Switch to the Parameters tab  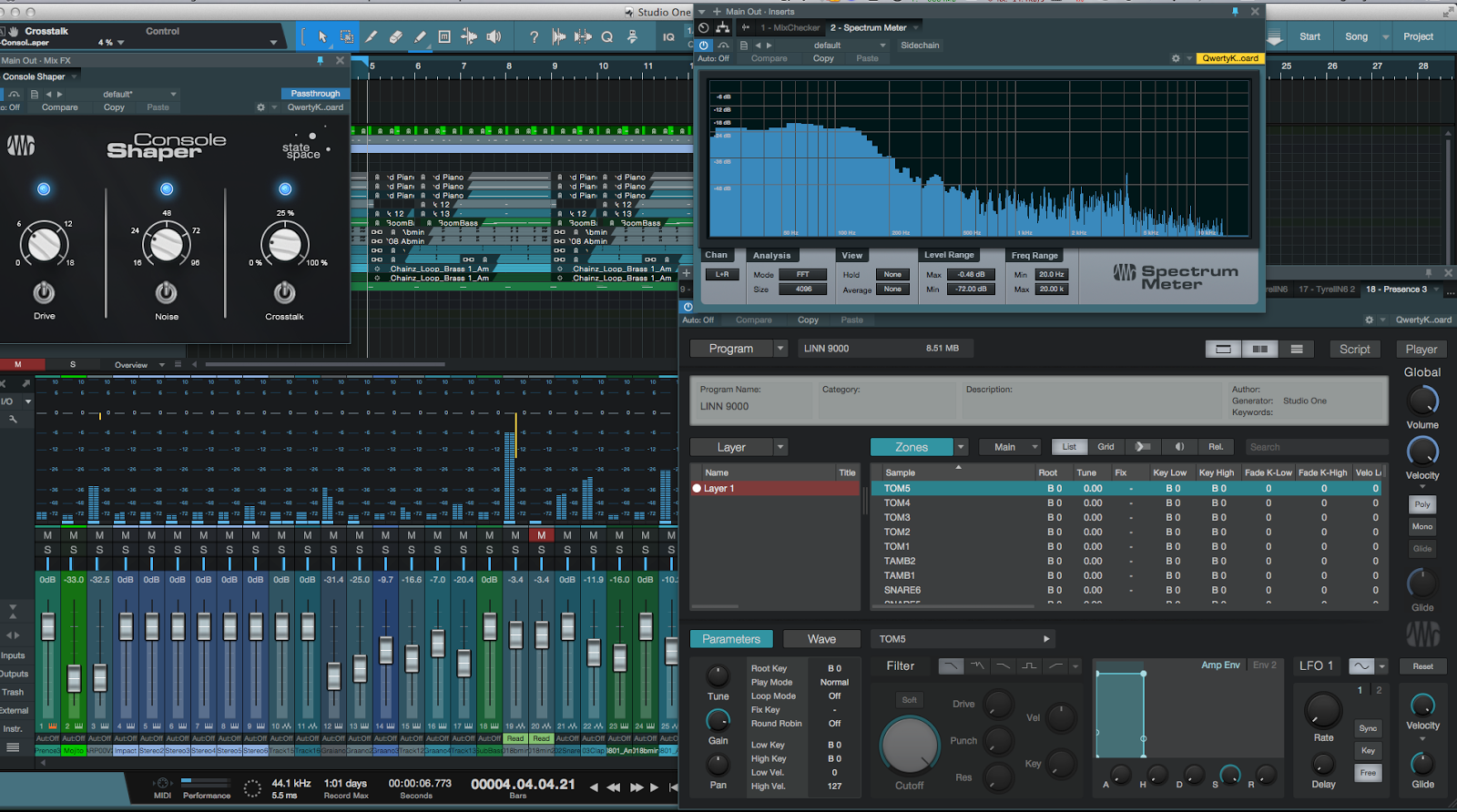click(731, 639)
